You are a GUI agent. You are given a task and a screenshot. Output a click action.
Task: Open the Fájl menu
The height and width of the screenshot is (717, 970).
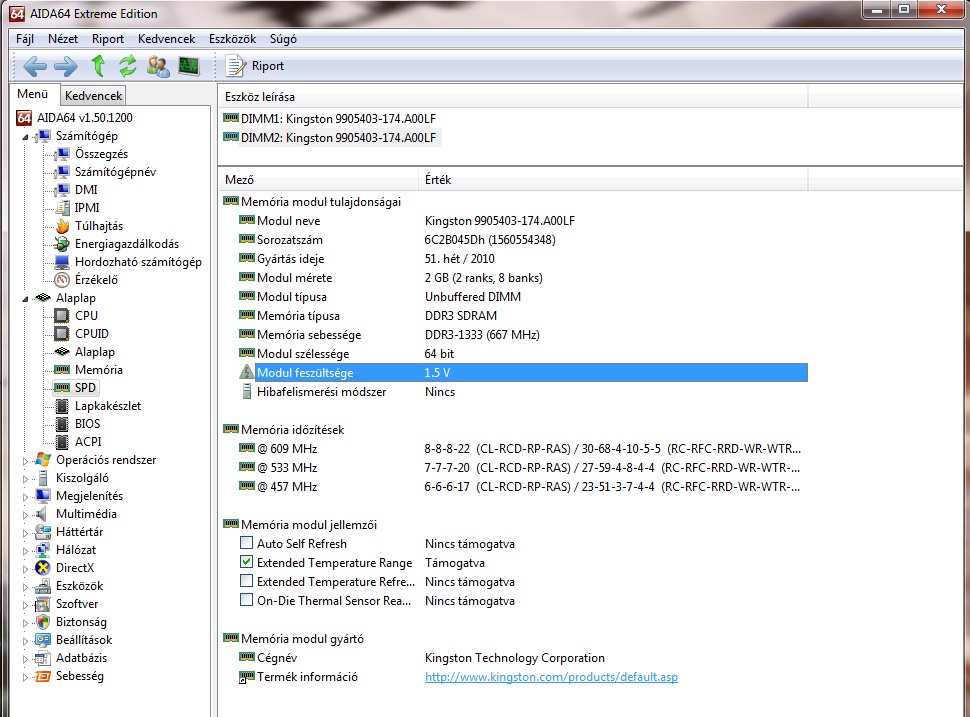(25, 38)
